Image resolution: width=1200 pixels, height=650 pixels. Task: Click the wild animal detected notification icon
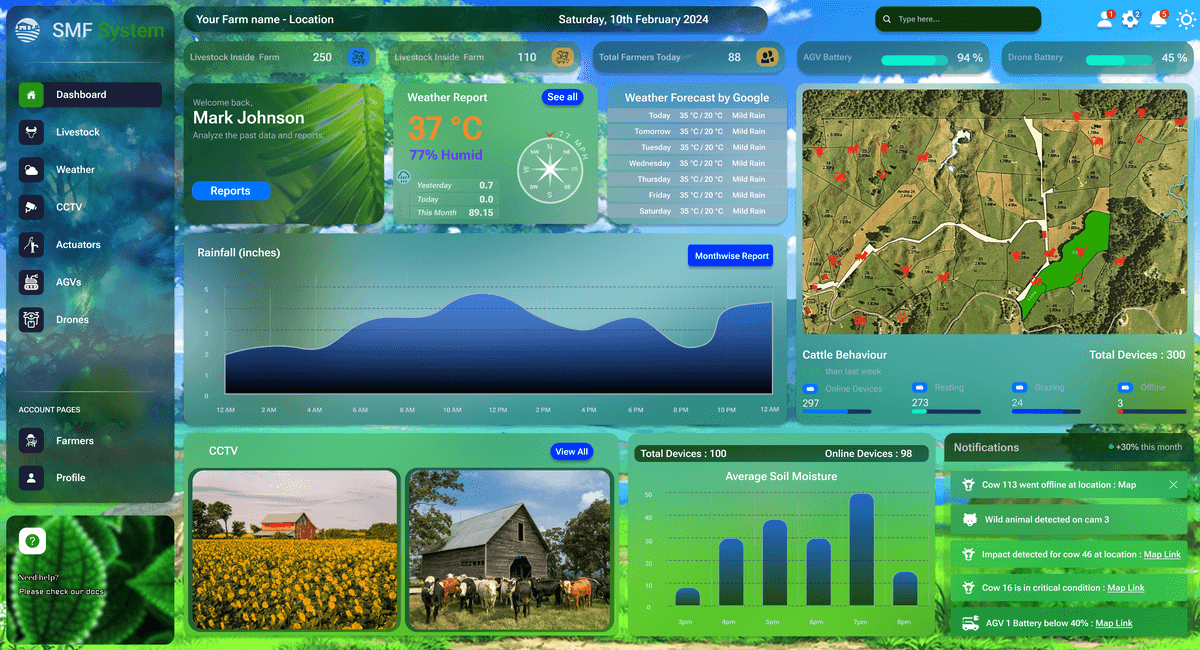968,519
